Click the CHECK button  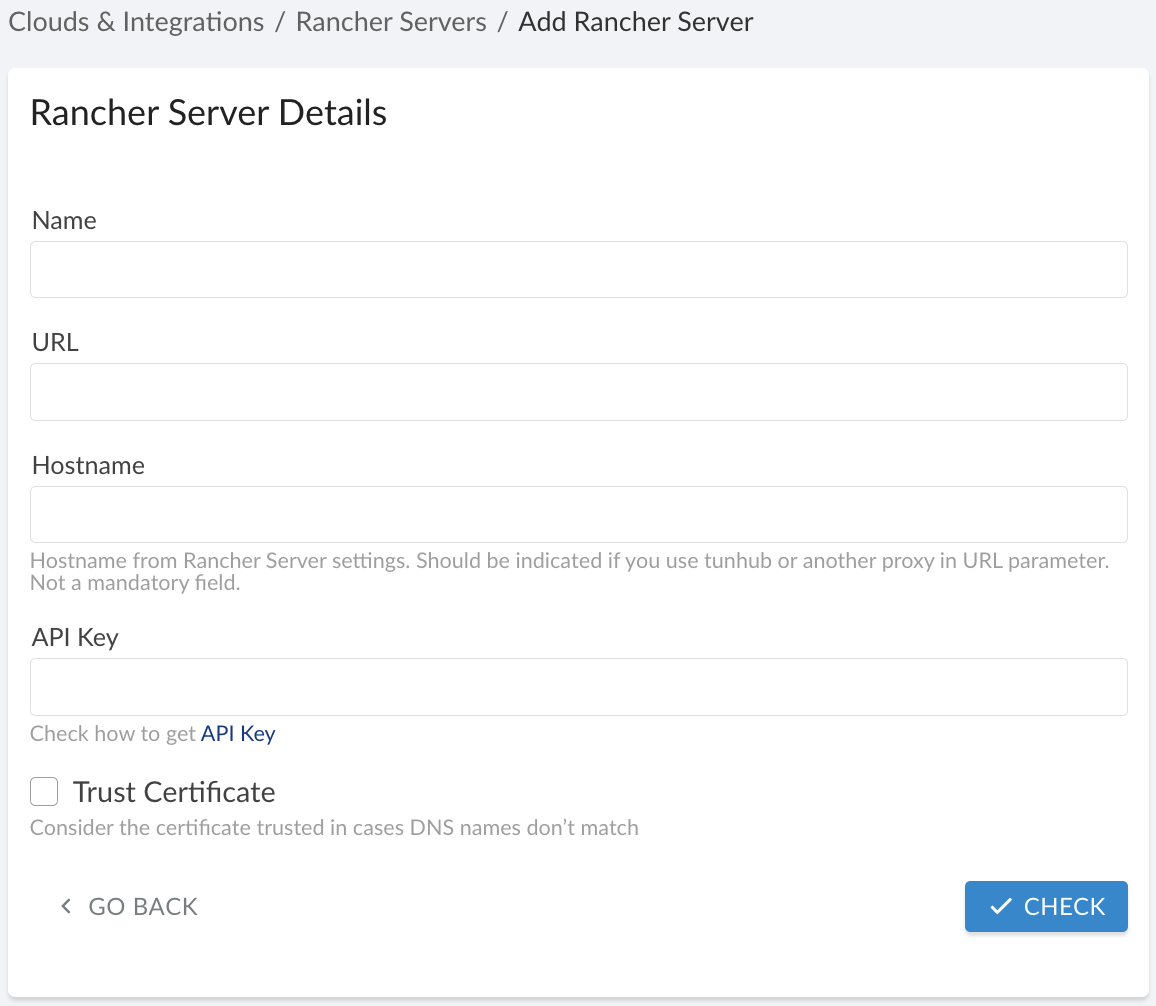pyautogui.click(x=1046, y=906)
